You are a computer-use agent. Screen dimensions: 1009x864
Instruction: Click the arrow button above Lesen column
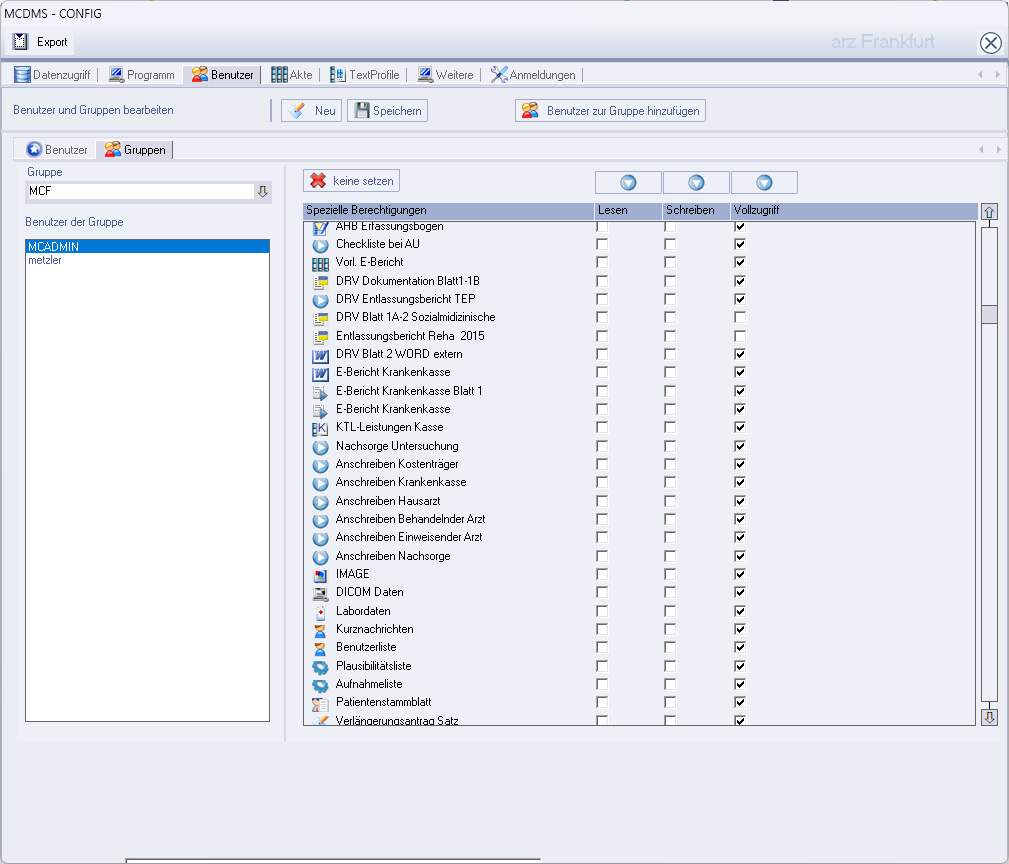pyautogui.click(x=628, y=183)
